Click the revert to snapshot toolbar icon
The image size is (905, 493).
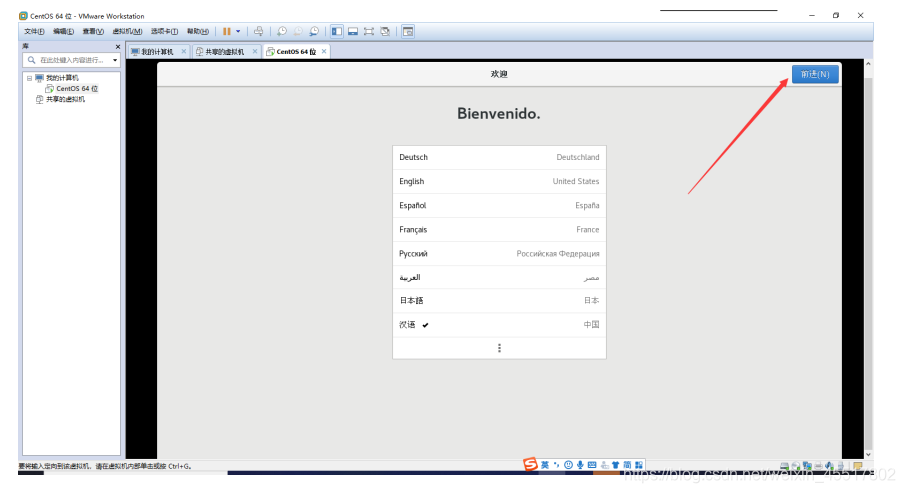point(298,32)
